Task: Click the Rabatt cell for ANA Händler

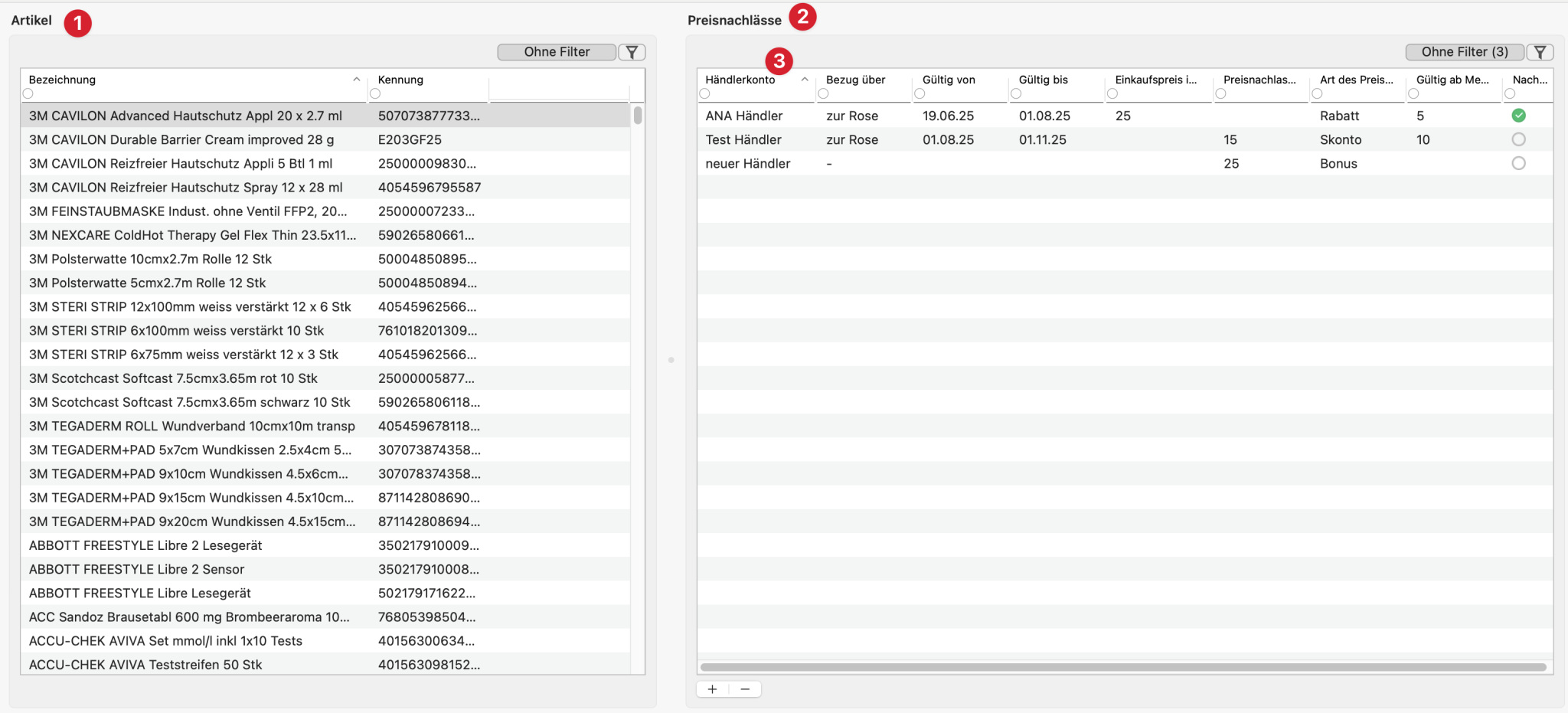Action: [1340, 116]
